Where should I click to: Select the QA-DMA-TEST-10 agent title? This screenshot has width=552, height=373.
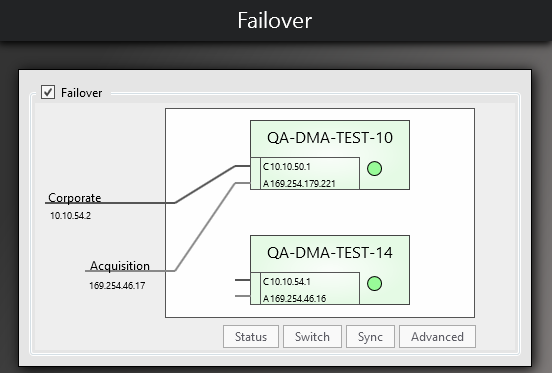tap(330, 138)
